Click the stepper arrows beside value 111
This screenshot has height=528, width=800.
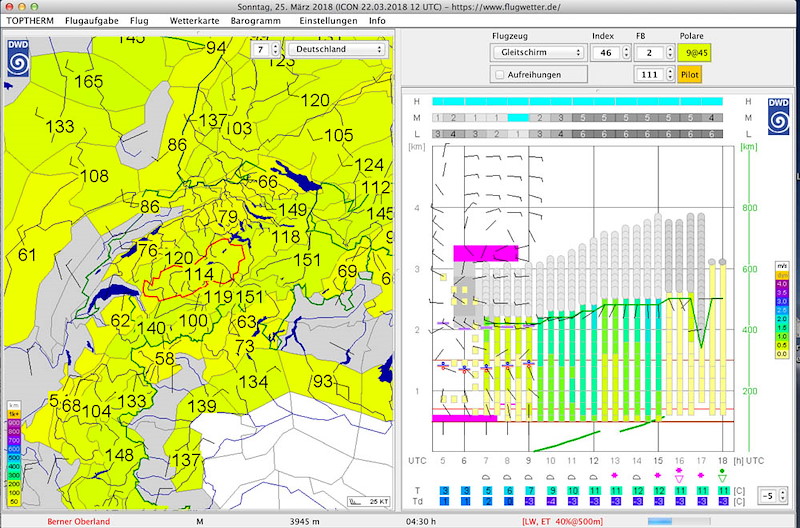pos(670,74)
